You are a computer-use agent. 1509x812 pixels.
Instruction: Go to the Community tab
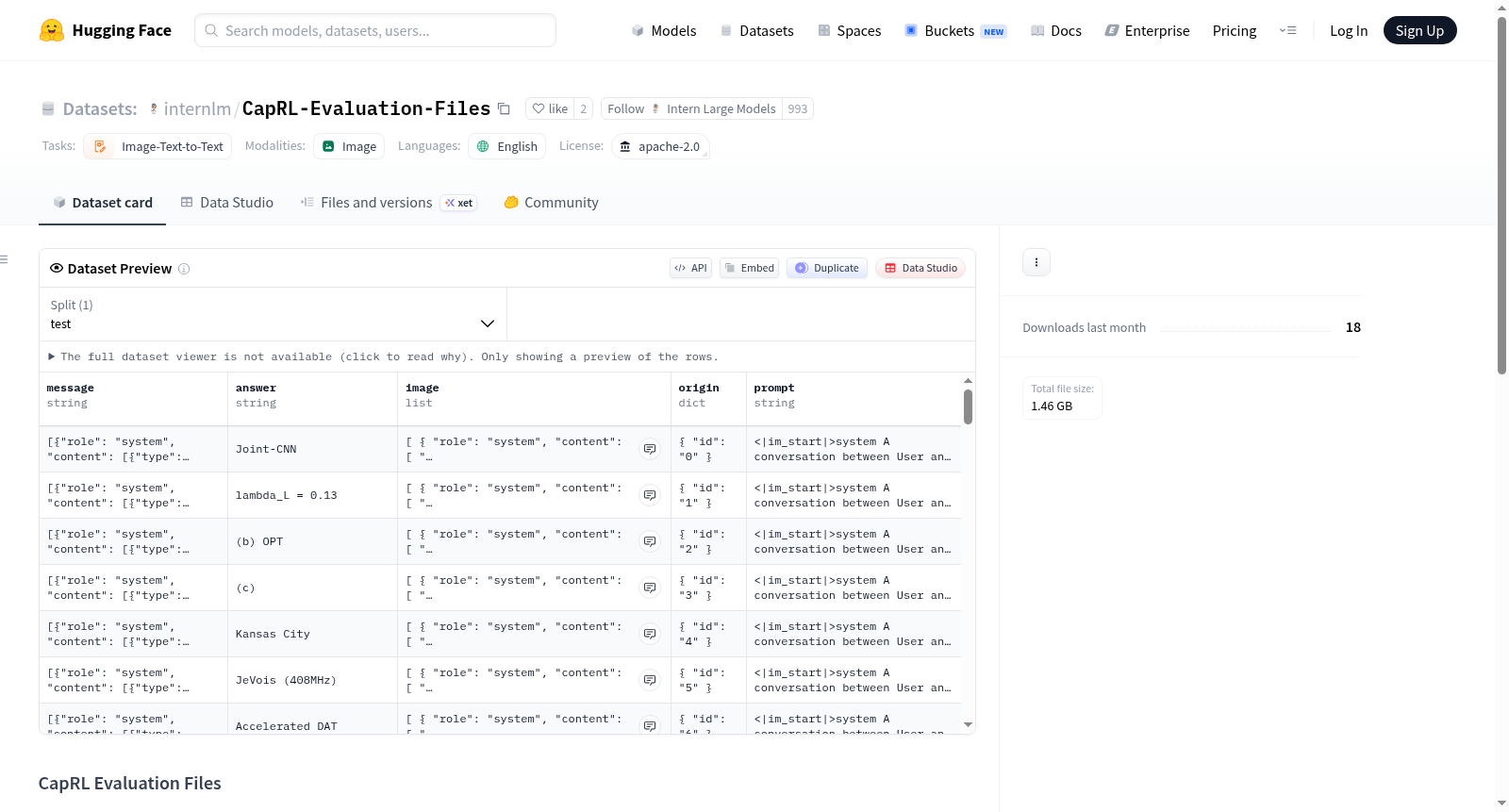click(x=552, y=203)
